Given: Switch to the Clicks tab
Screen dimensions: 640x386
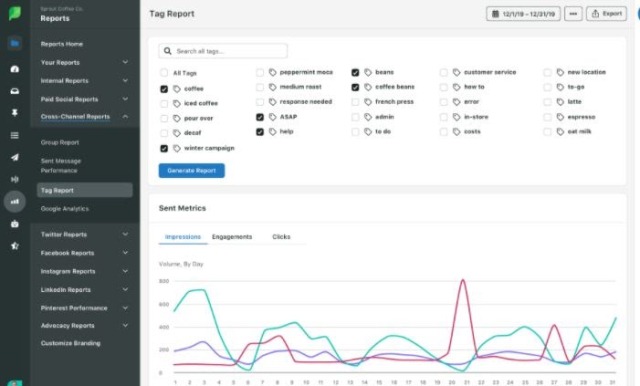Looking at the screenshot, I should 281,237.
